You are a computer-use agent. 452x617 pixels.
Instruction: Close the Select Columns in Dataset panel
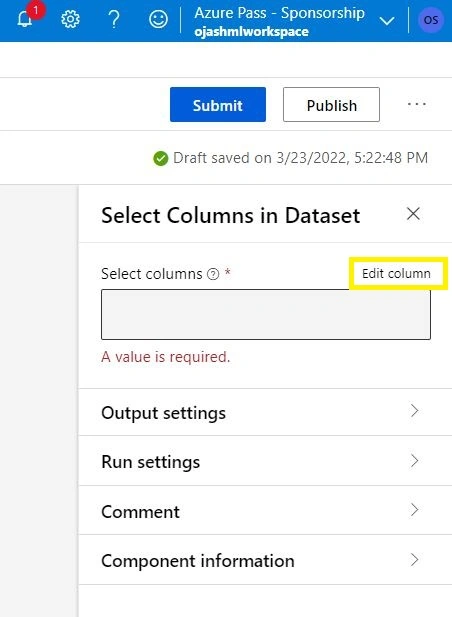coord(413,214)
